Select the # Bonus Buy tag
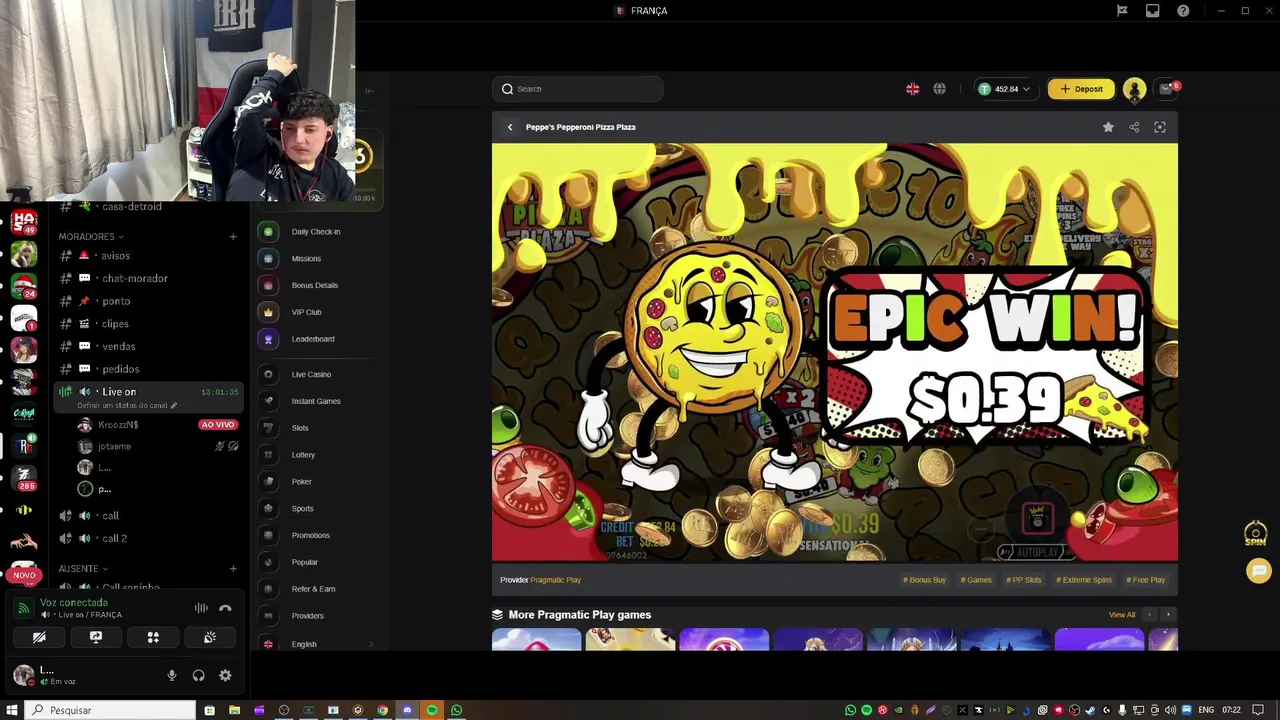This screenshot has width=1280, height=720. tap(924, 580)
